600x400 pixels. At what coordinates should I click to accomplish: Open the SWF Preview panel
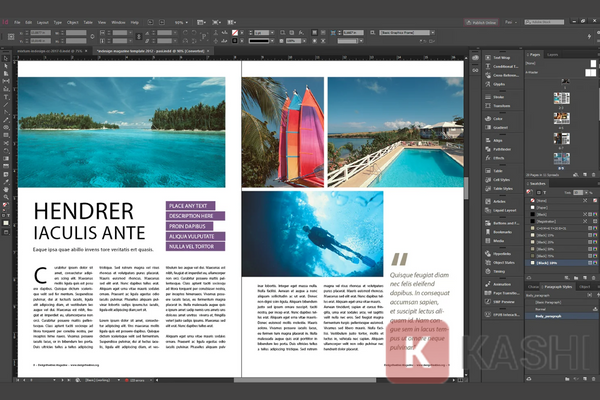pyautogui.click(x=502, y=302)
